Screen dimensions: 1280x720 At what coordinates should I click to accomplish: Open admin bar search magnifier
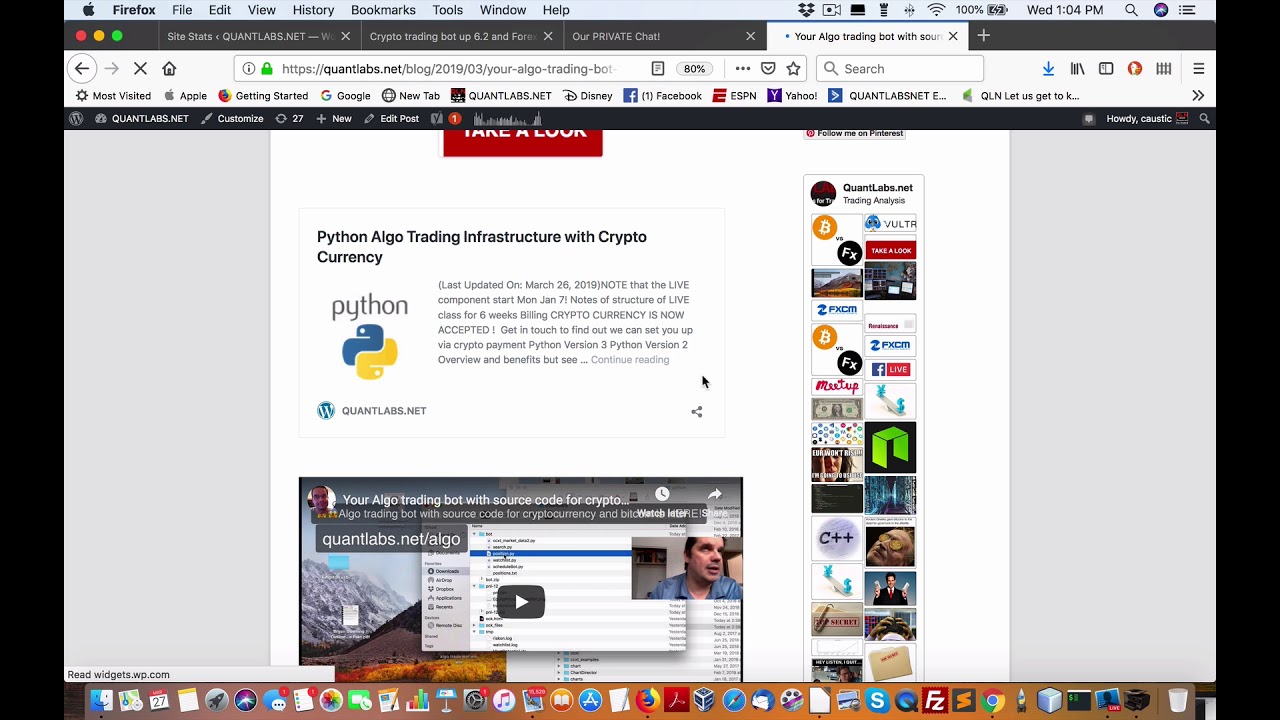click(1204, 118)
